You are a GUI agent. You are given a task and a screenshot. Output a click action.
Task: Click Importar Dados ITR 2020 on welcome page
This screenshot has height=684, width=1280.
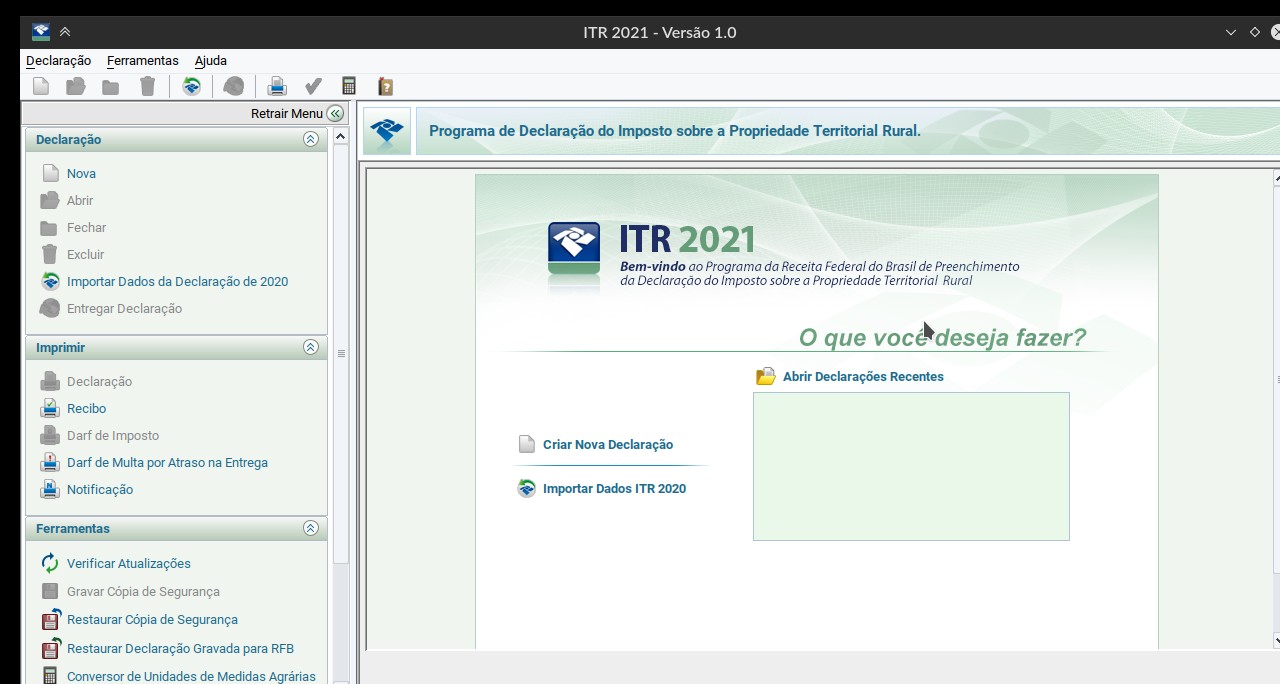(x=614, y=488)
